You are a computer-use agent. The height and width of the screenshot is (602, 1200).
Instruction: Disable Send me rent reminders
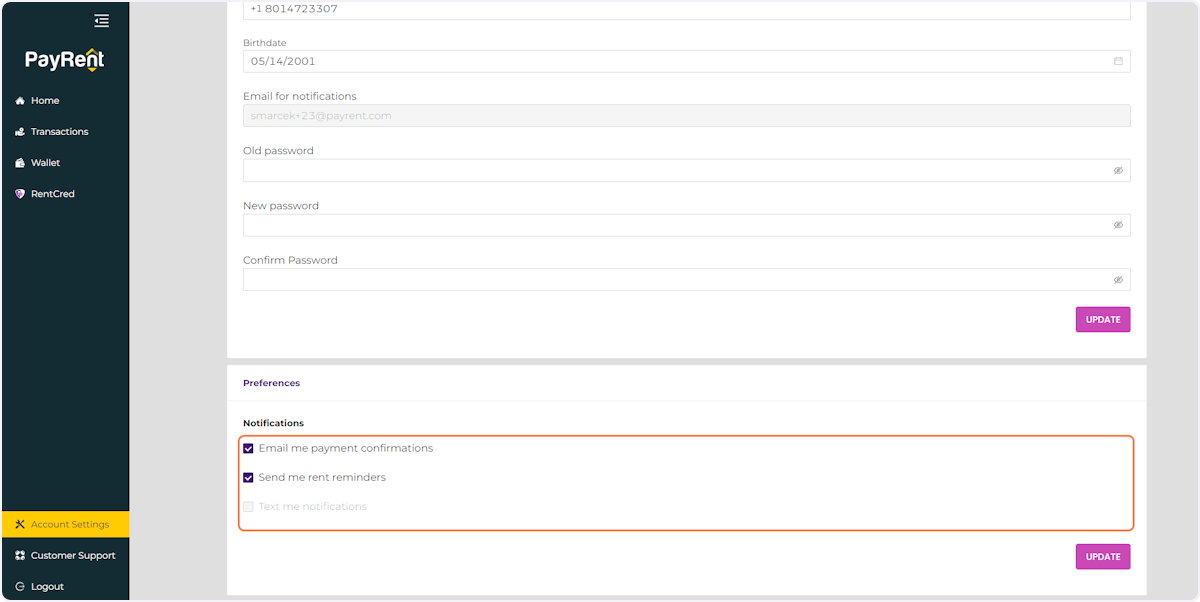(248, 477)
